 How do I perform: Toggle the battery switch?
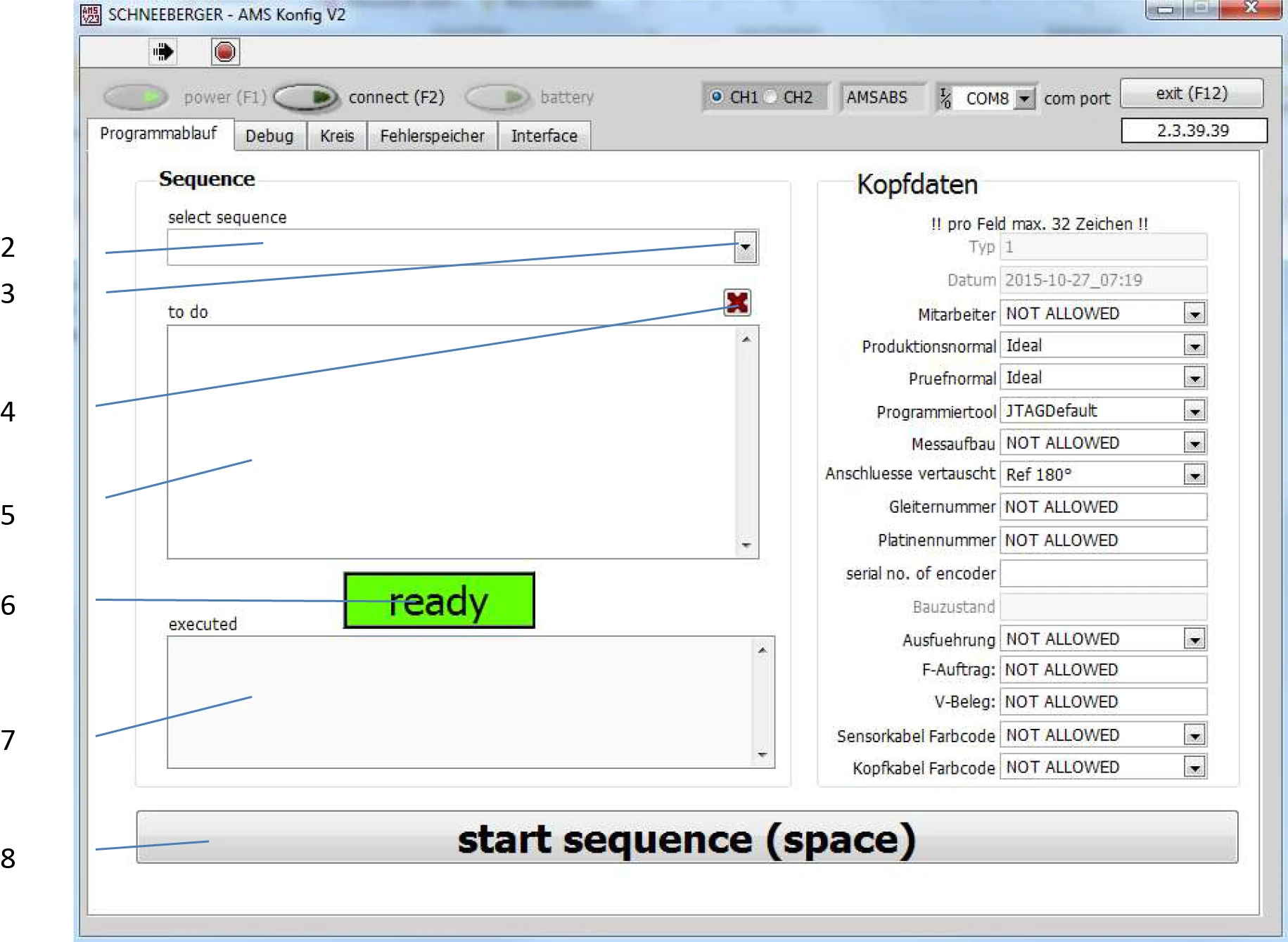(x=497, y=97)
